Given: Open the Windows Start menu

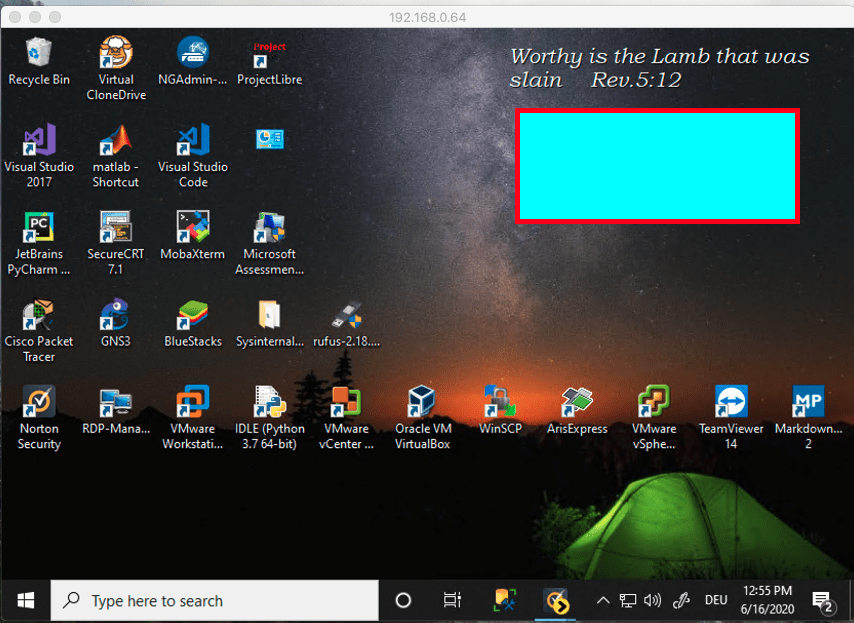Looking at the screenshot, I should point(26,600).
